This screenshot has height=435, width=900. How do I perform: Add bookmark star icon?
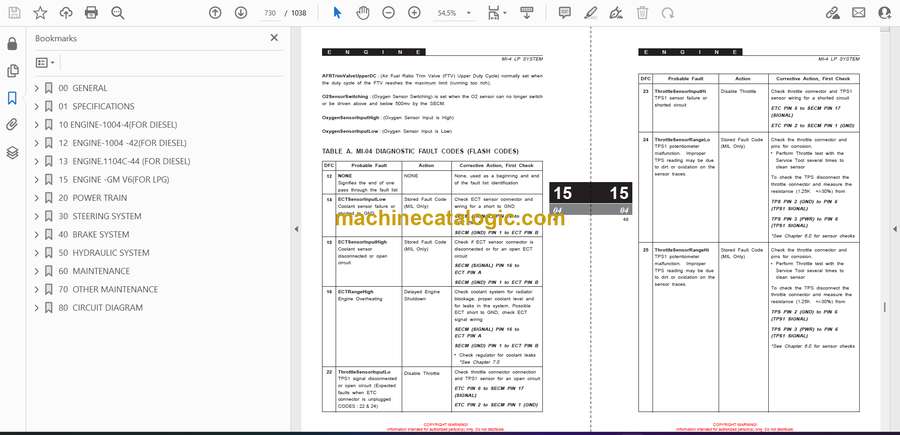coord(40,13)
